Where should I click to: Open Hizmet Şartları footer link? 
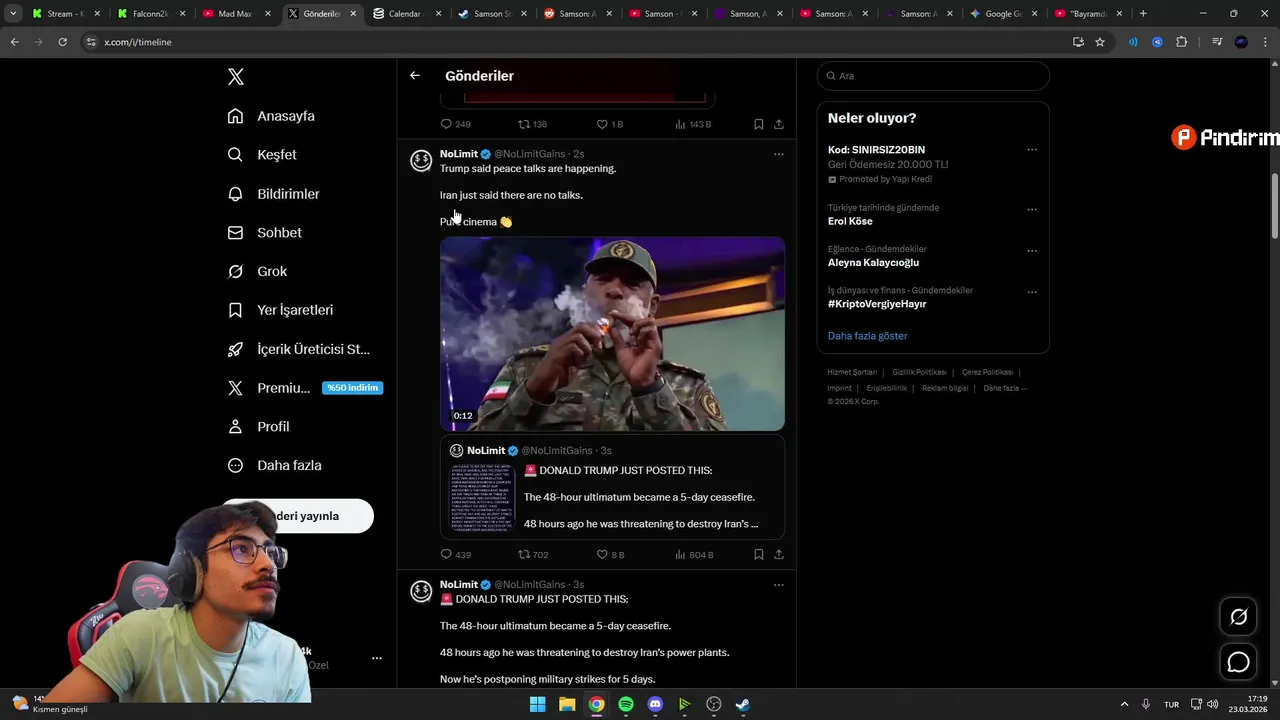852,372
